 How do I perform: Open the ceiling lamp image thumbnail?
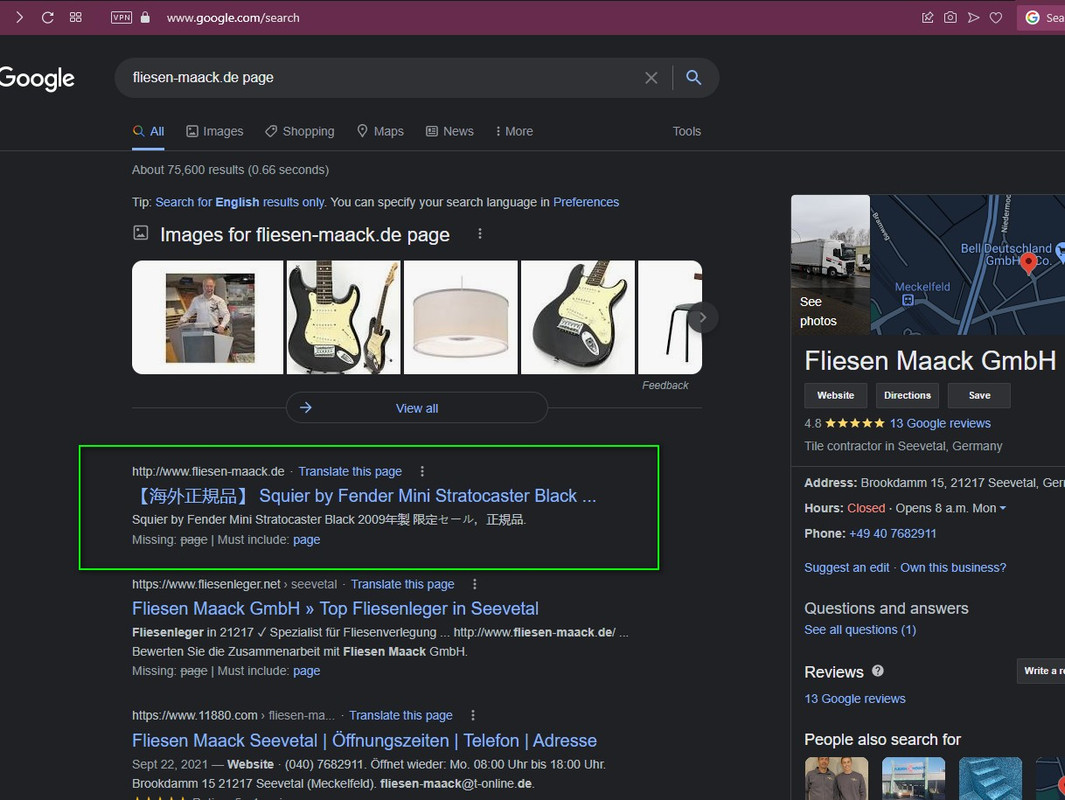(461, 317)
